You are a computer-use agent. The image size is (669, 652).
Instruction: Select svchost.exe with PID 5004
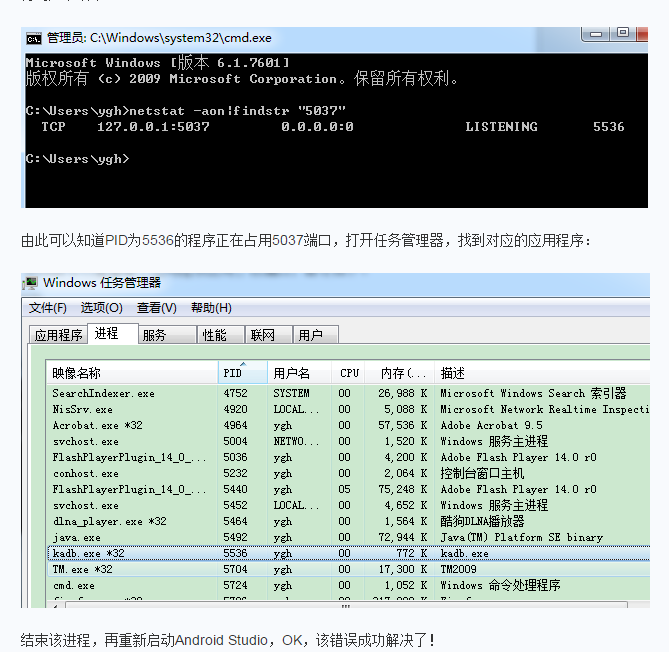click(x=348, y=441)
